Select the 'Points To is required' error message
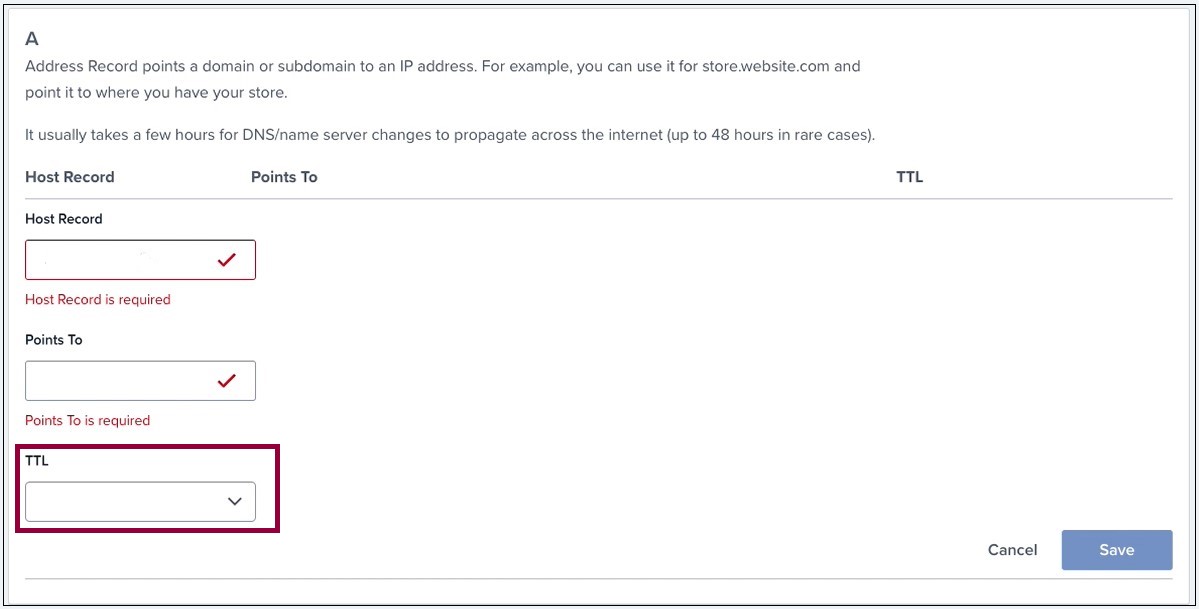 point(87,420)
